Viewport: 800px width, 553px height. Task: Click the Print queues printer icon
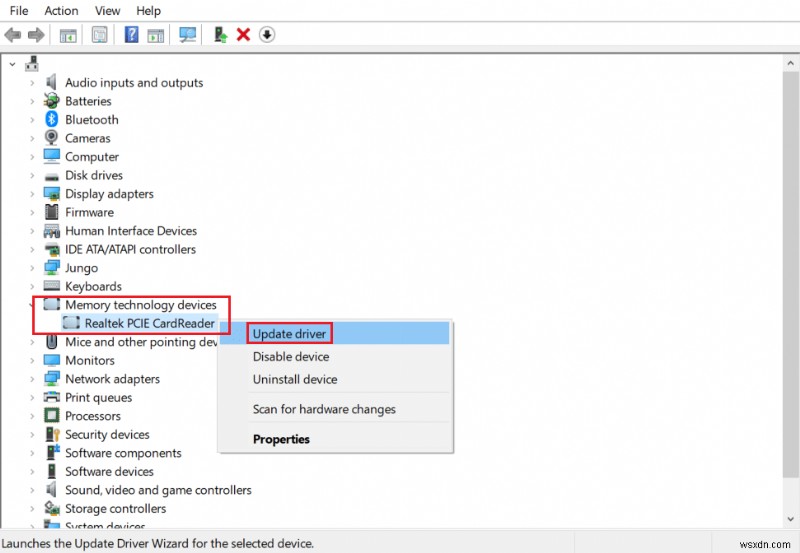[x=51, y=397]
